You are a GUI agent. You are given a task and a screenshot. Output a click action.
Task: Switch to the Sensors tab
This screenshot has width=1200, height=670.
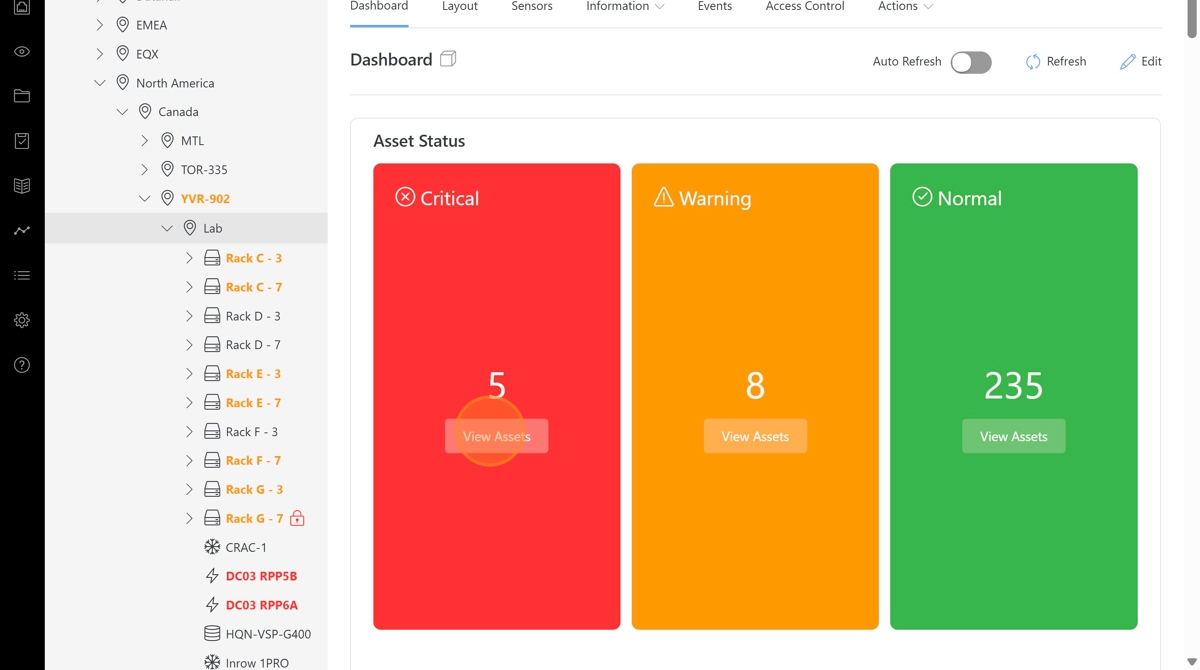pos(532,7)
